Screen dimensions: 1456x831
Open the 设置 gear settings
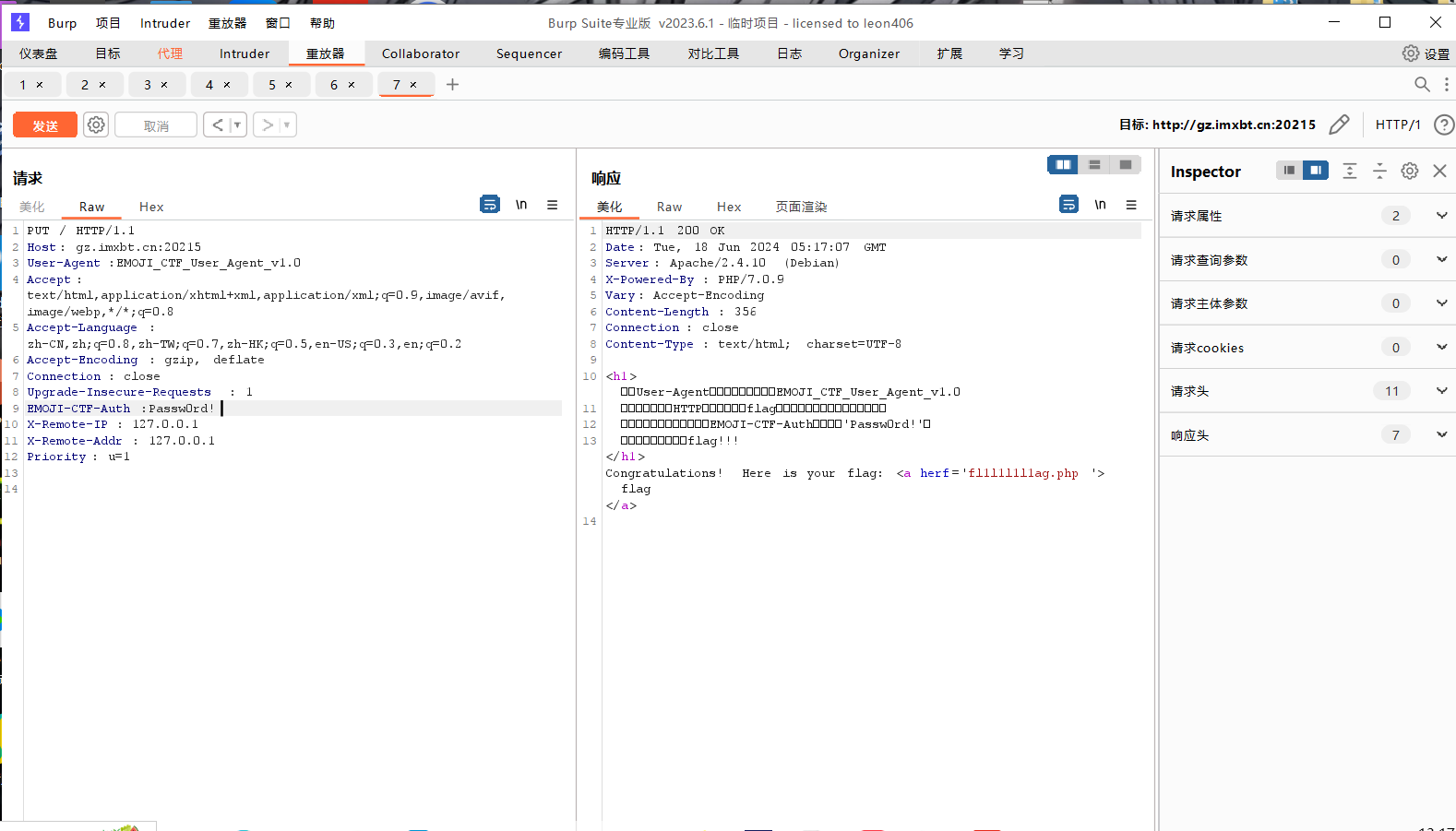pyautogui.click(x=1426, y=53)
